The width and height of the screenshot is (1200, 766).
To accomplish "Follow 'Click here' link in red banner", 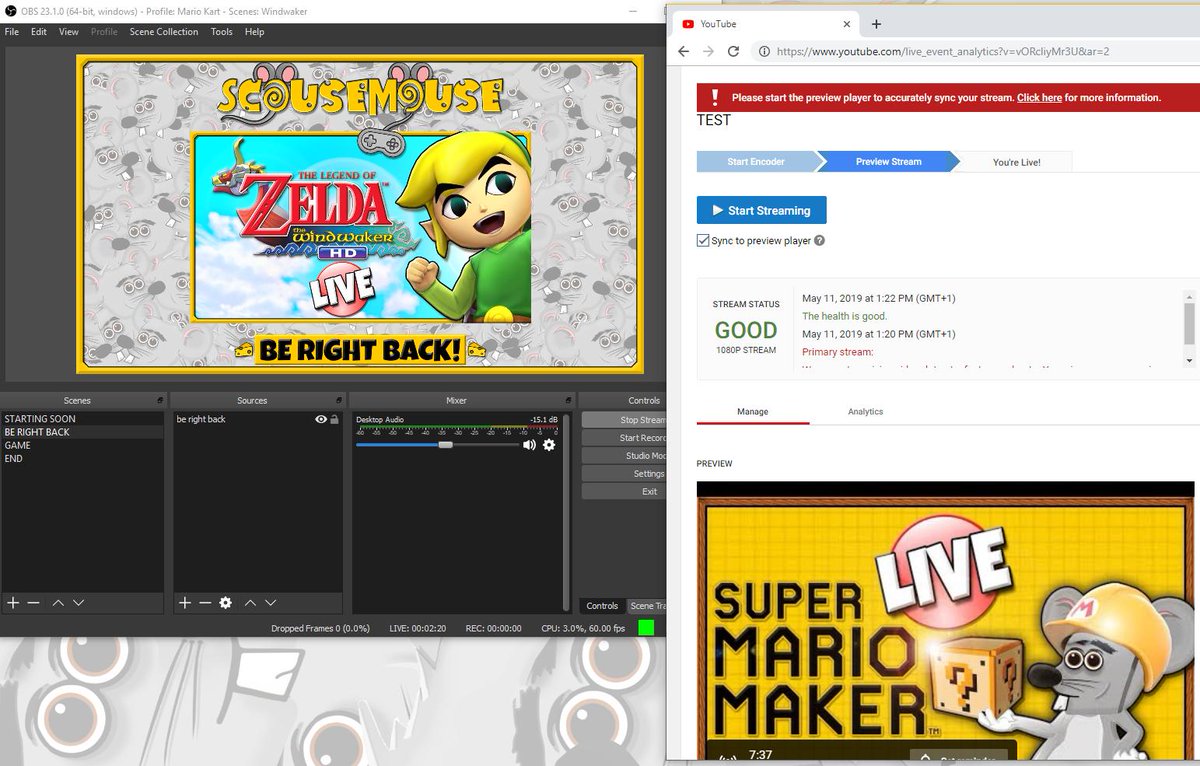I will [x=1039, y=98].
